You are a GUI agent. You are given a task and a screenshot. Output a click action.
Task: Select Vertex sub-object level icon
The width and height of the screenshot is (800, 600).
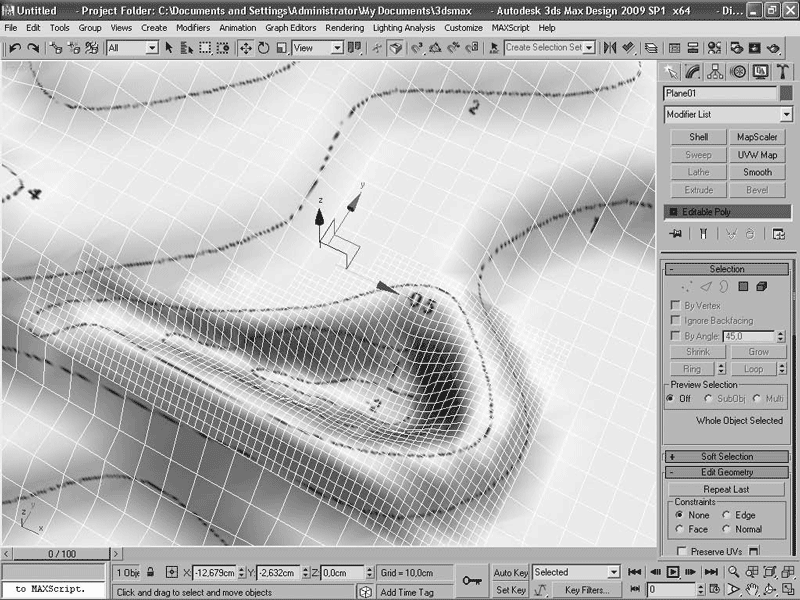tap(686, 287)
